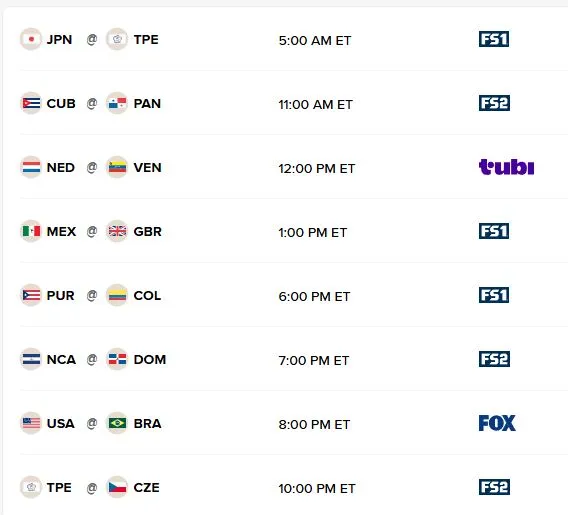Screen dimensions: 568x515
Task: Click the VEN team name
Action: point(147,168)
